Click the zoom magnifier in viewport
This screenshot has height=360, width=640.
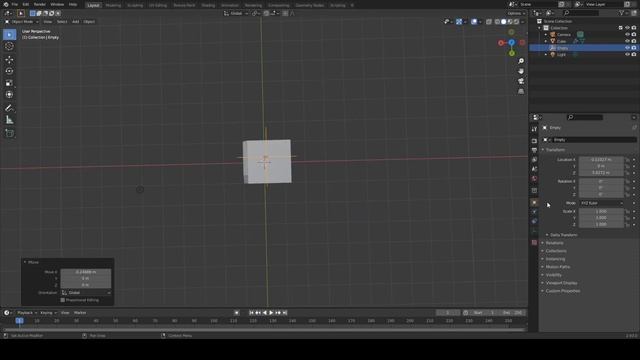521,61
